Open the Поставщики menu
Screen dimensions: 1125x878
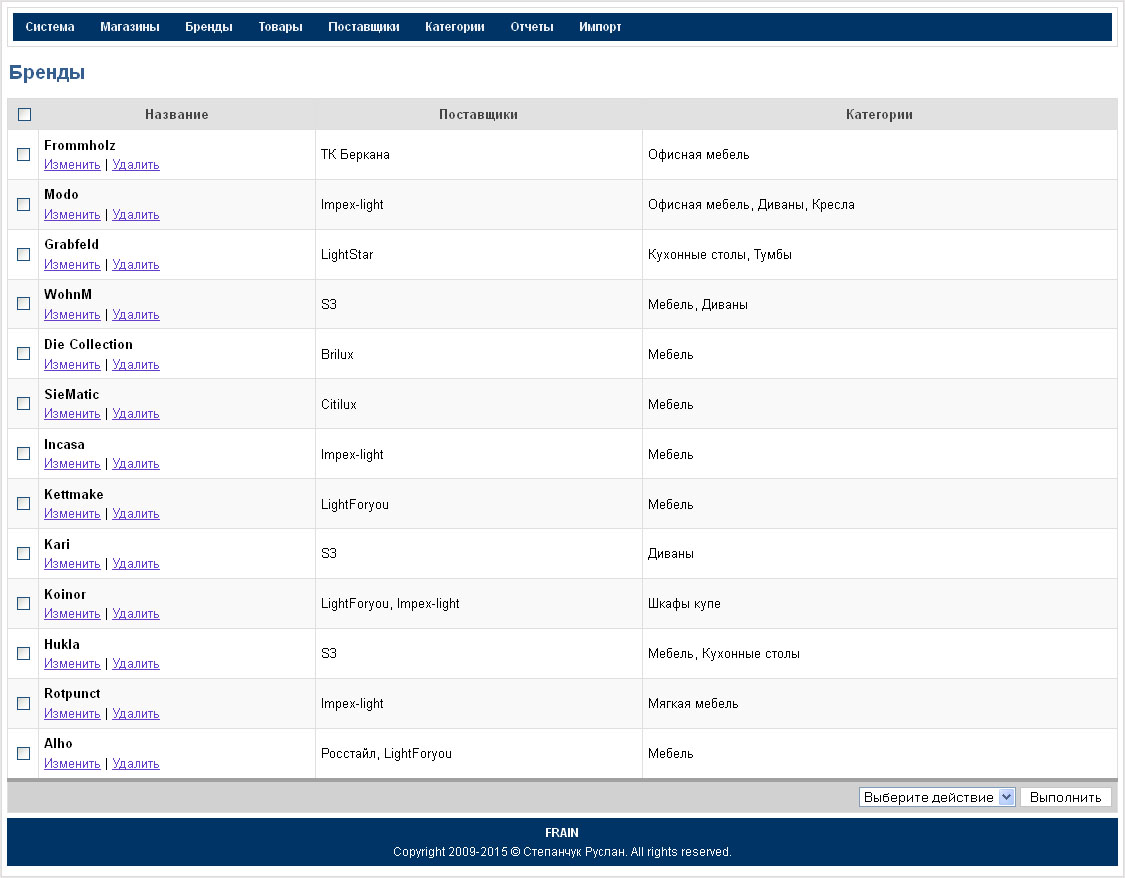(364, 27)
